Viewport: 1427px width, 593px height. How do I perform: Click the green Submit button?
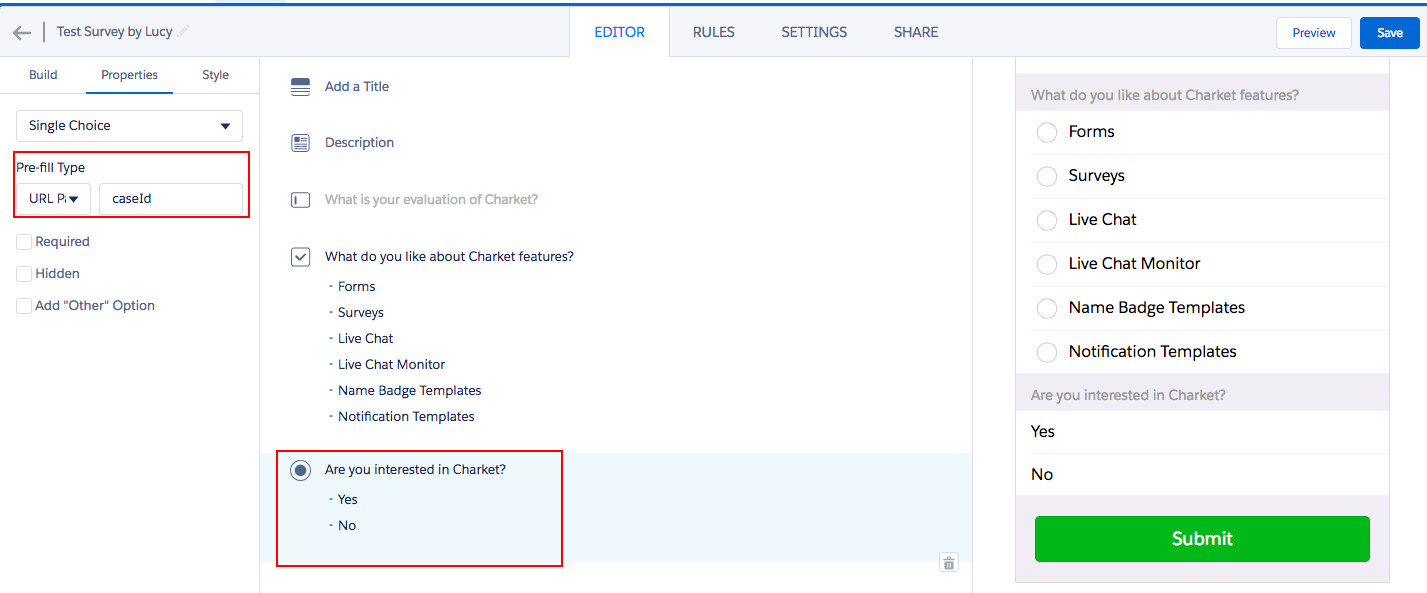[1201, 539]
